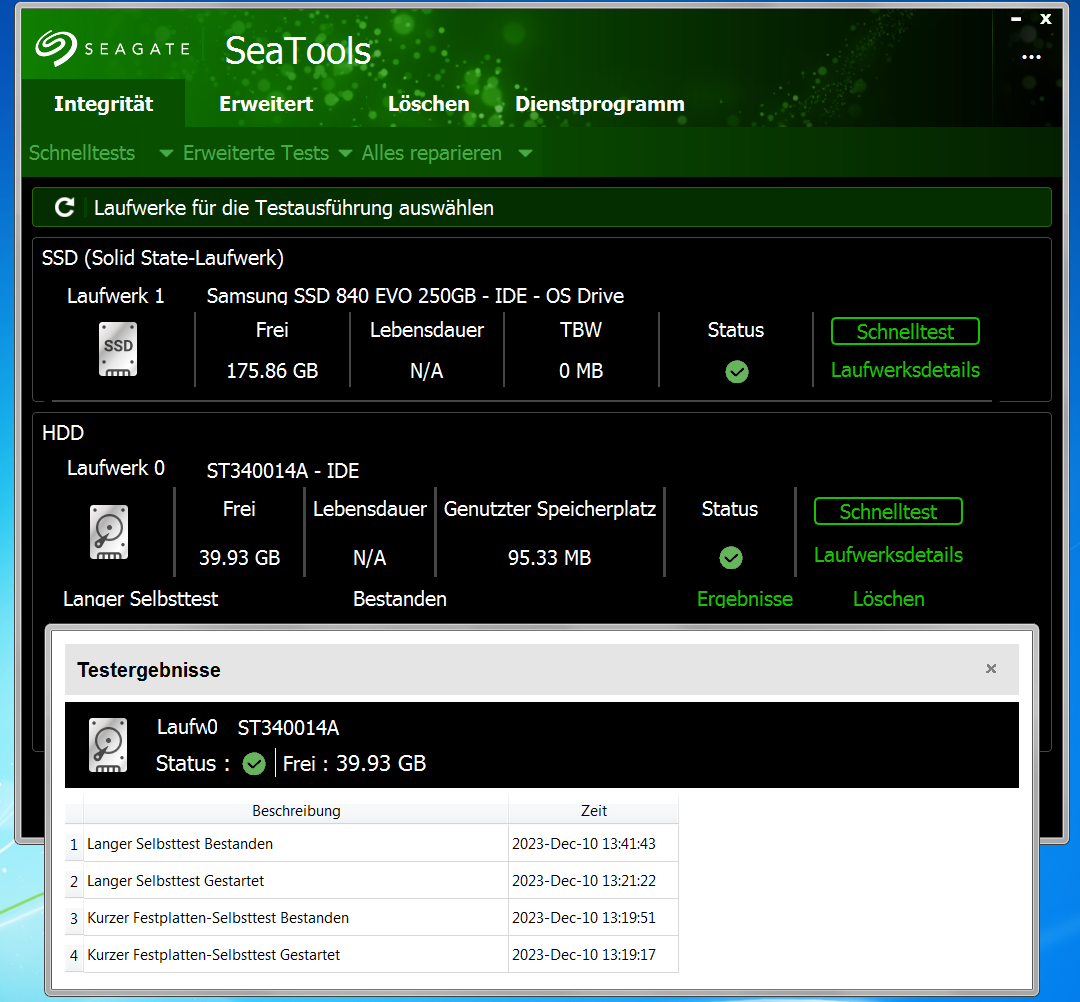
Task: Open the Dienstprogramm tab
Action: pyautogui.click(x=600, y=104)
